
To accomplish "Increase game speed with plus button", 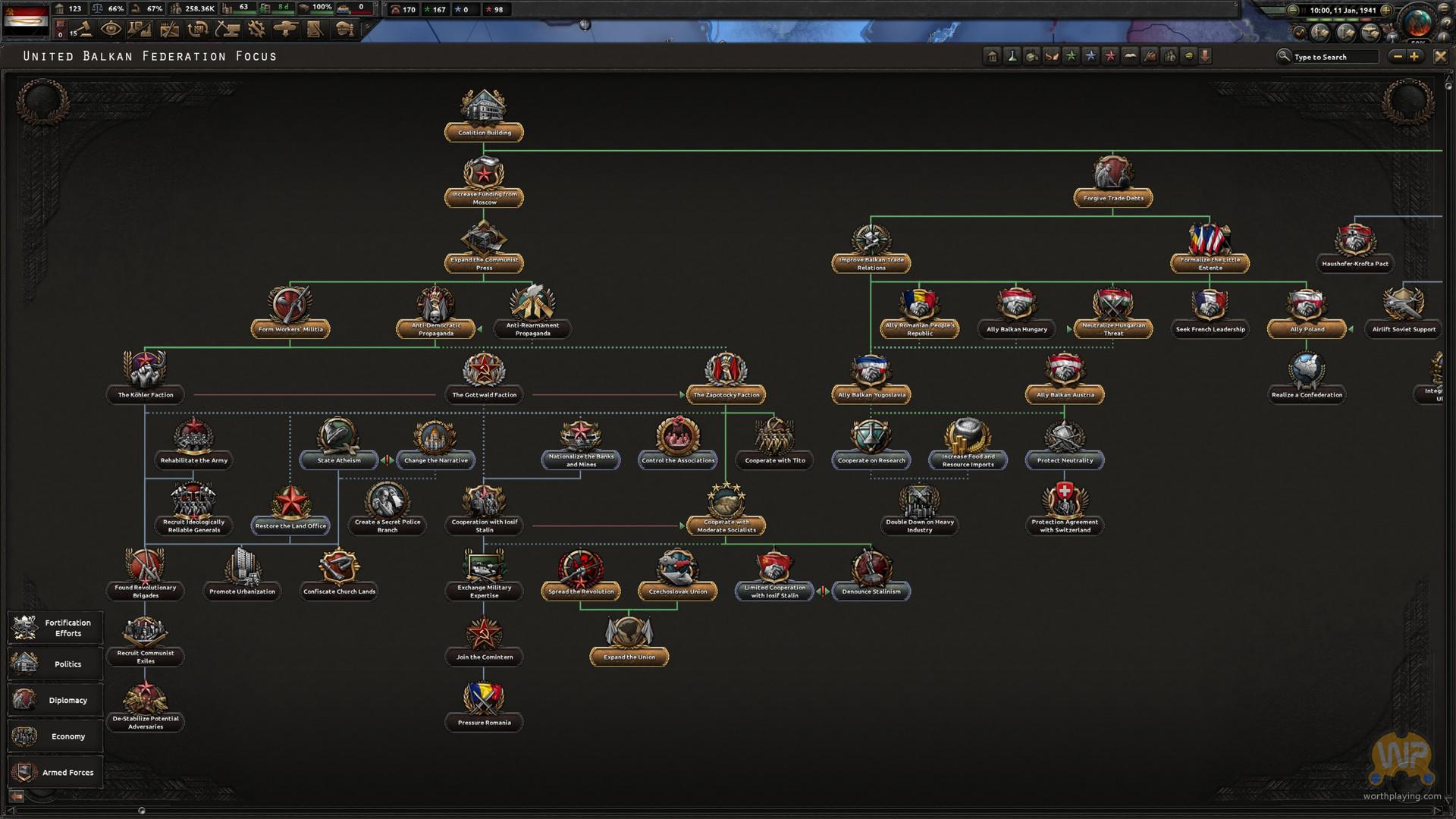I will [1386, 10].
